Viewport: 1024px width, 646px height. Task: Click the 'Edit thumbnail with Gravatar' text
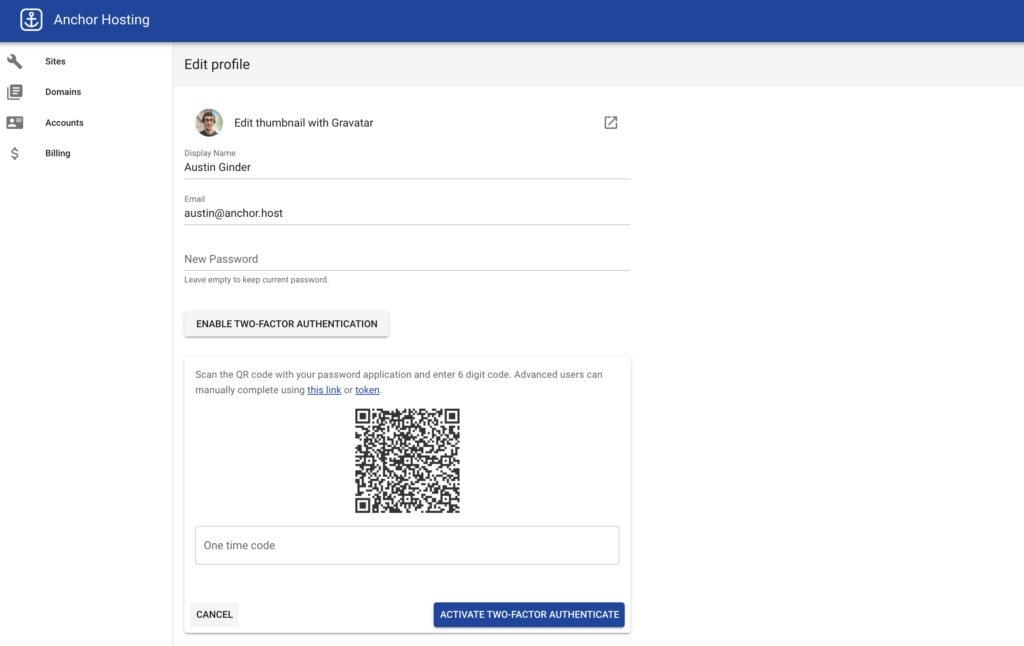[x=304, y=123]
